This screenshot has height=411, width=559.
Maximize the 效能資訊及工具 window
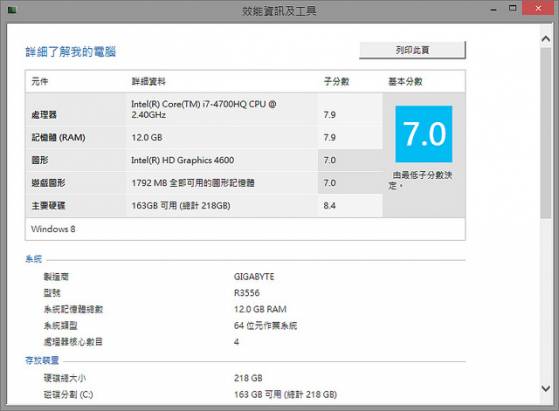coord(513,8)
